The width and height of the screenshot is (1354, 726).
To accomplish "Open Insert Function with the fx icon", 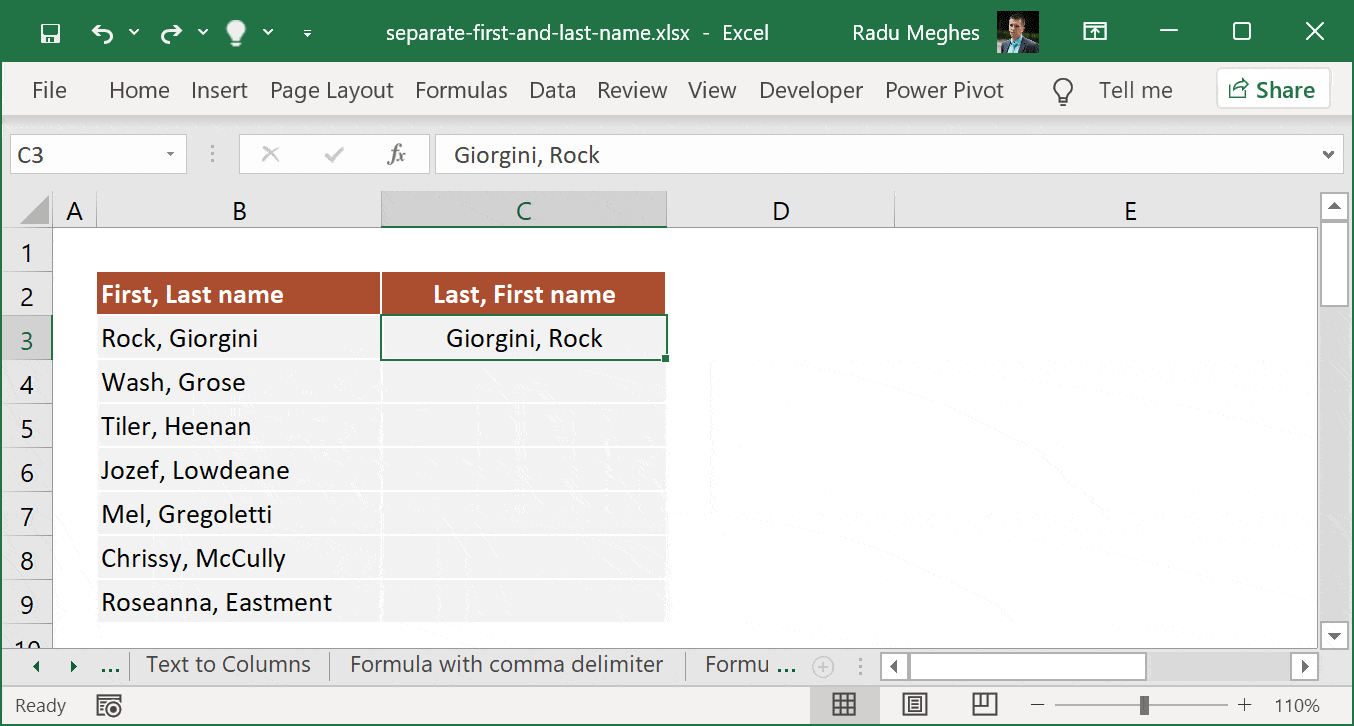I will [x=396, y=154].
